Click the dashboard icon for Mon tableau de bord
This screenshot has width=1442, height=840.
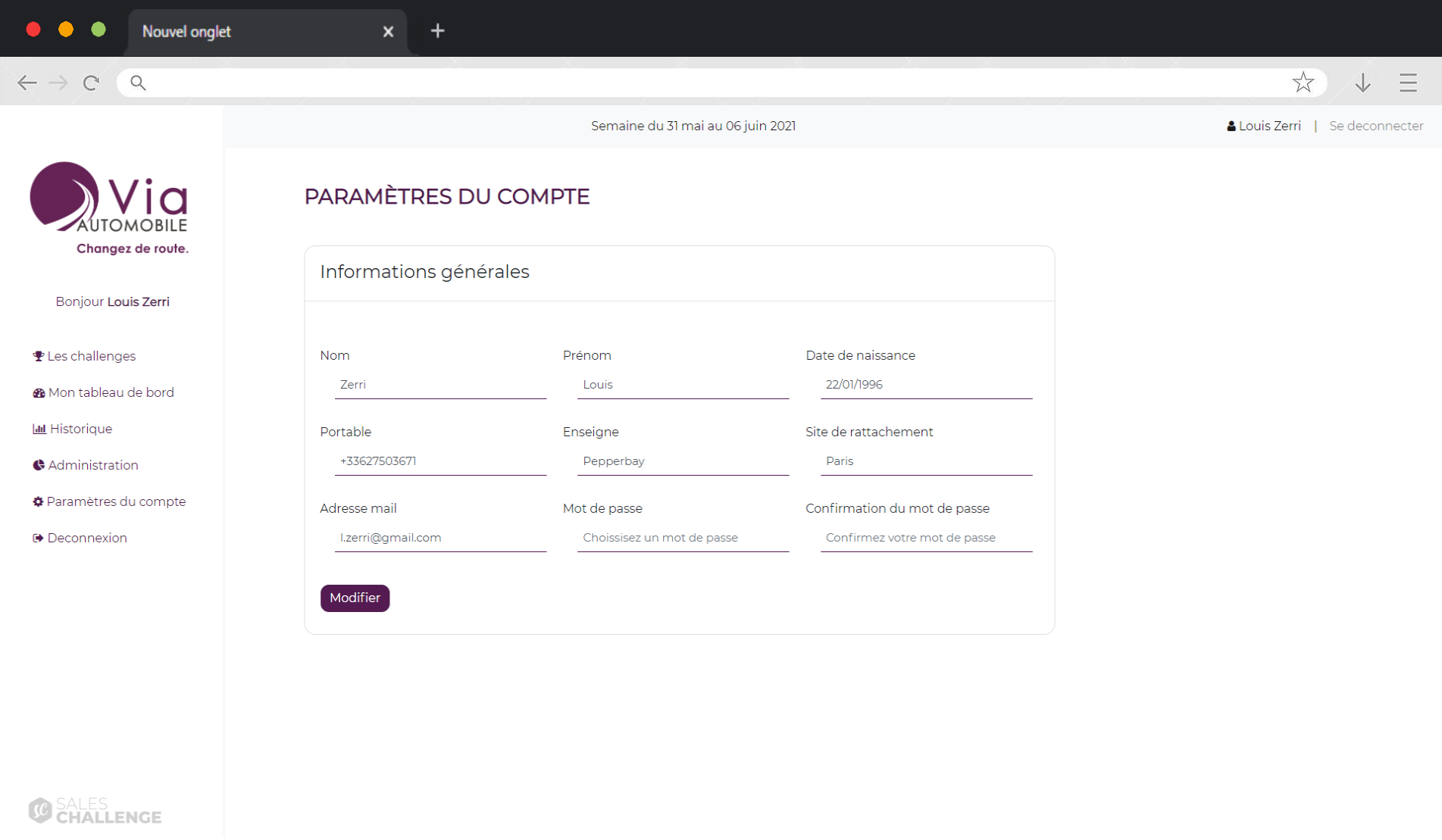click(x=39, y=393)
